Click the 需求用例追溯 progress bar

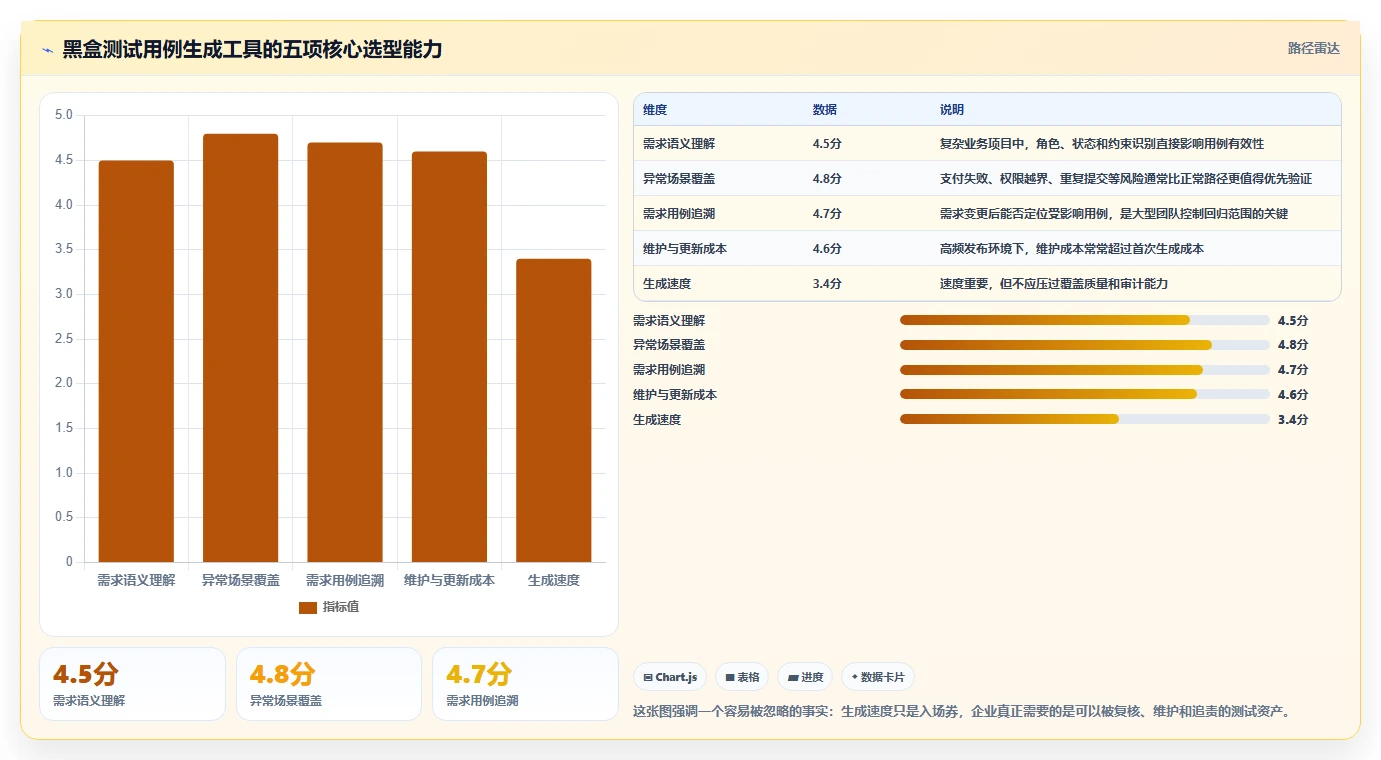[1084, 370]
